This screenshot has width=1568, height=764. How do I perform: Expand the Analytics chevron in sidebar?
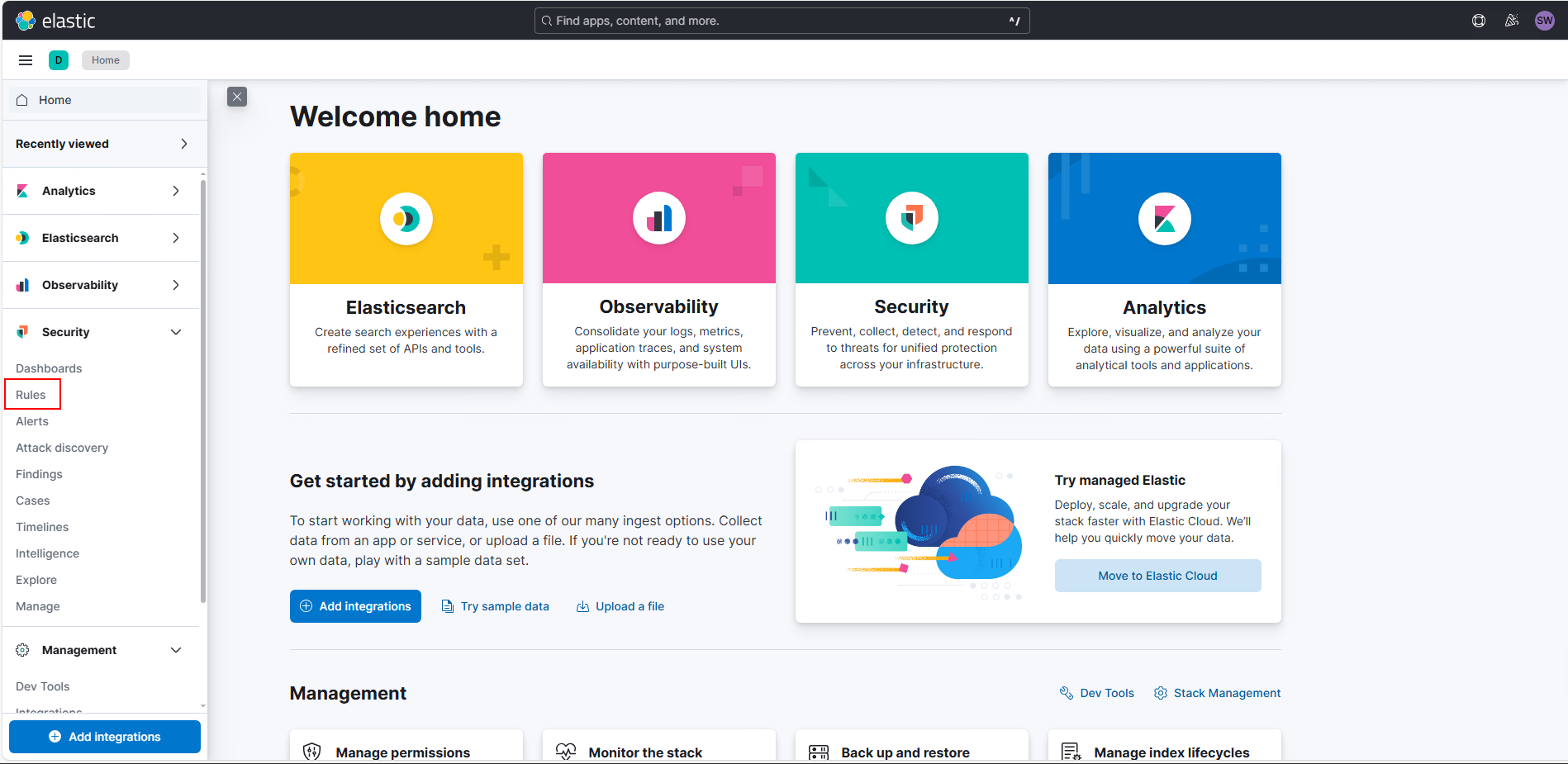pos(176,191)
